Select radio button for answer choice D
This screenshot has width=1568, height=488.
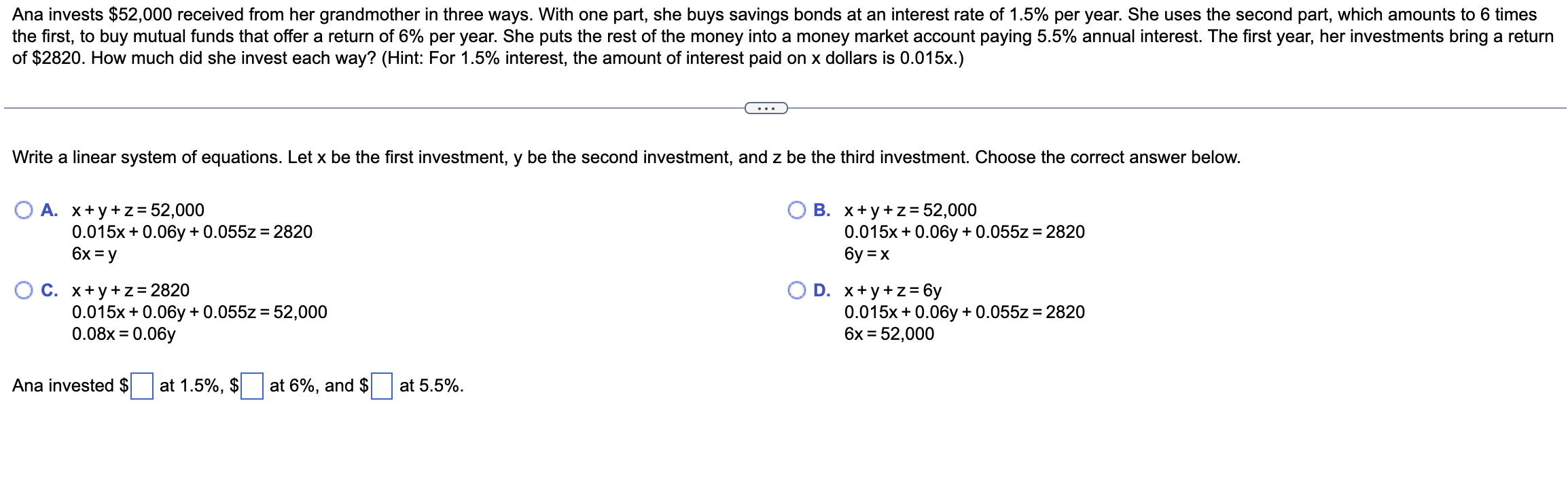[x=798, y=290]
